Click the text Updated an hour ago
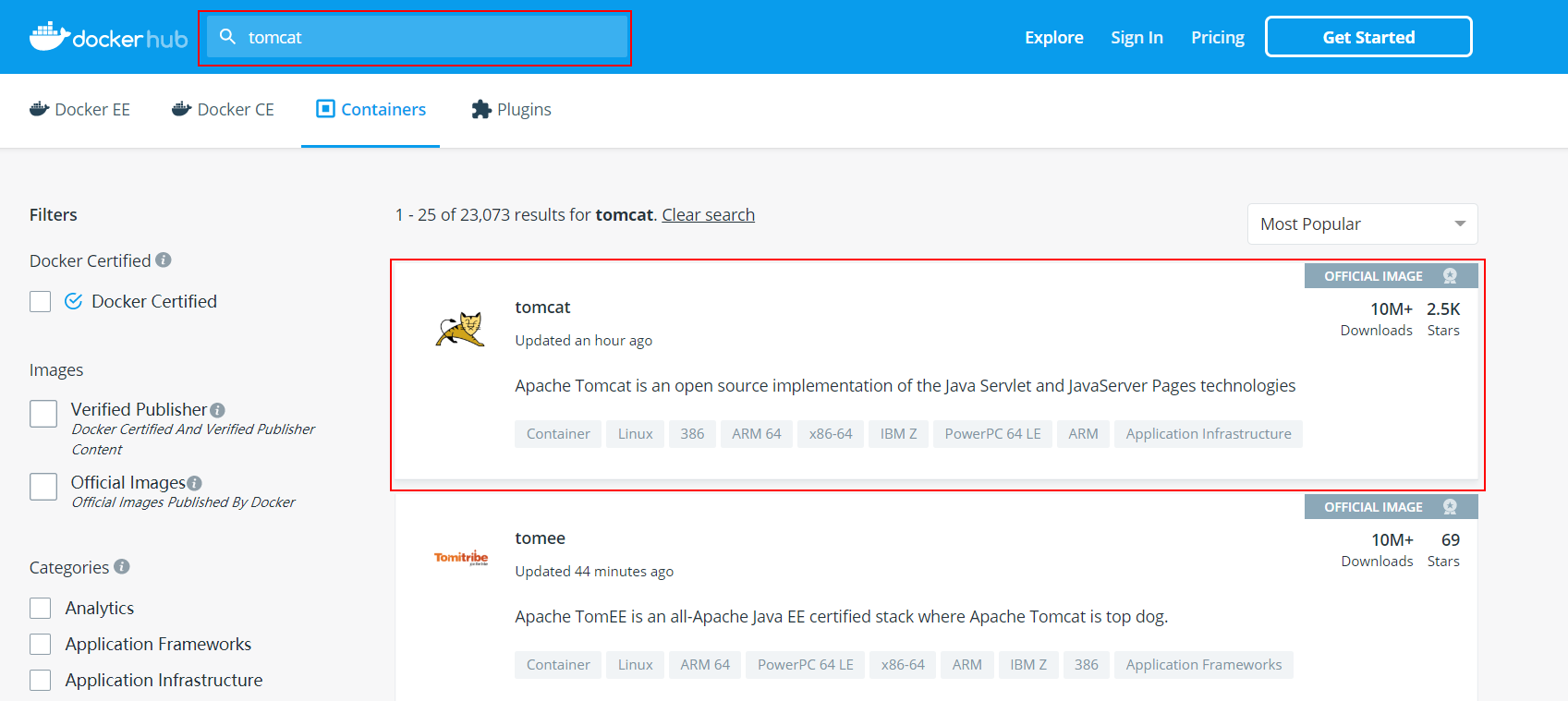The height and width of the screenshot is (701, 1568). [x=583, y=341]
